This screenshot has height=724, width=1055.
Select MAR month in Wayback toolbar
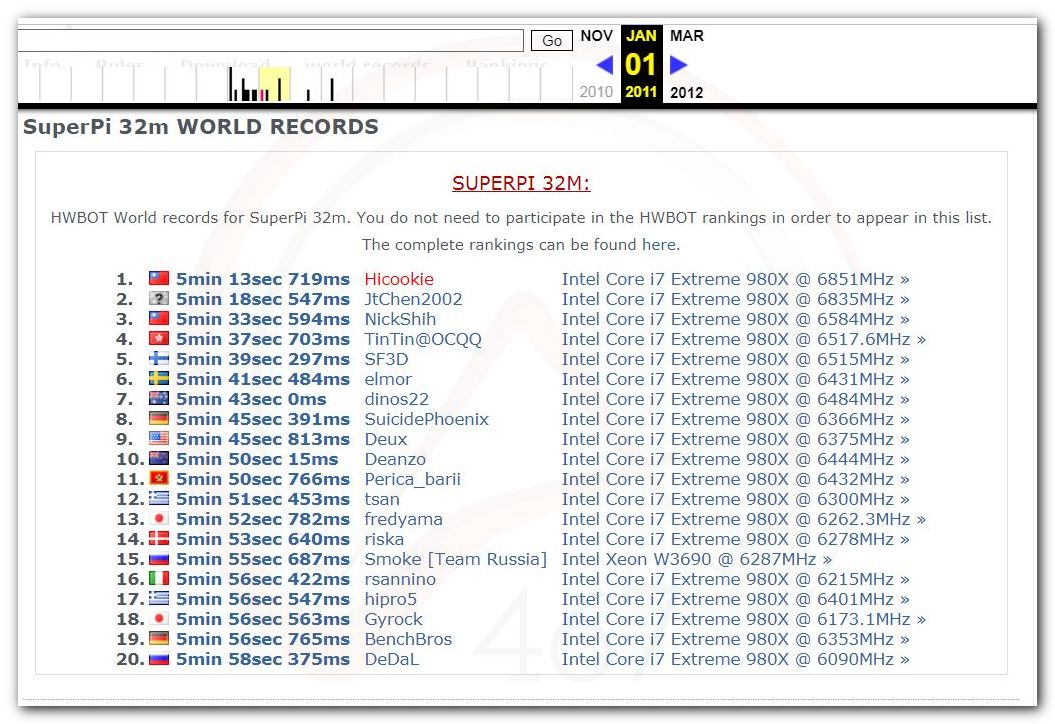686,36
